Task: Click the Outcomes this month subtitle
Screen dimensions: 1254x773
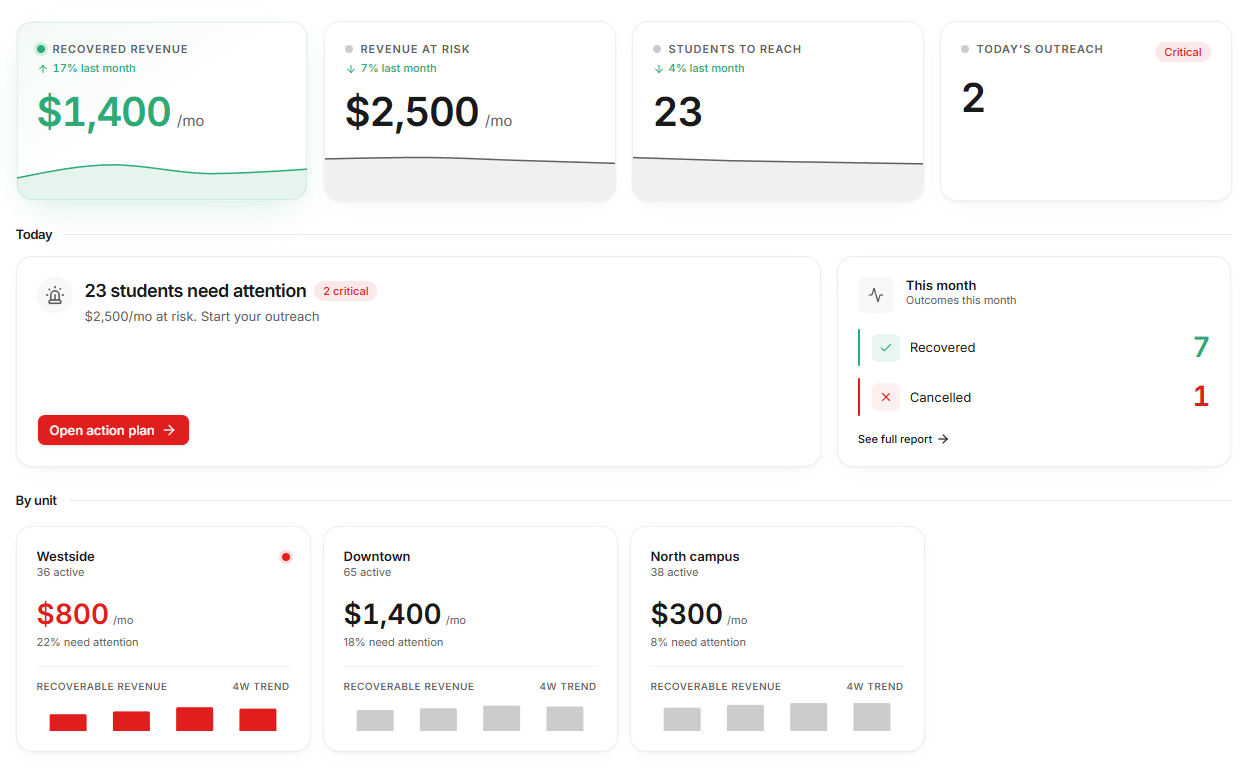Action: (961, 300)
